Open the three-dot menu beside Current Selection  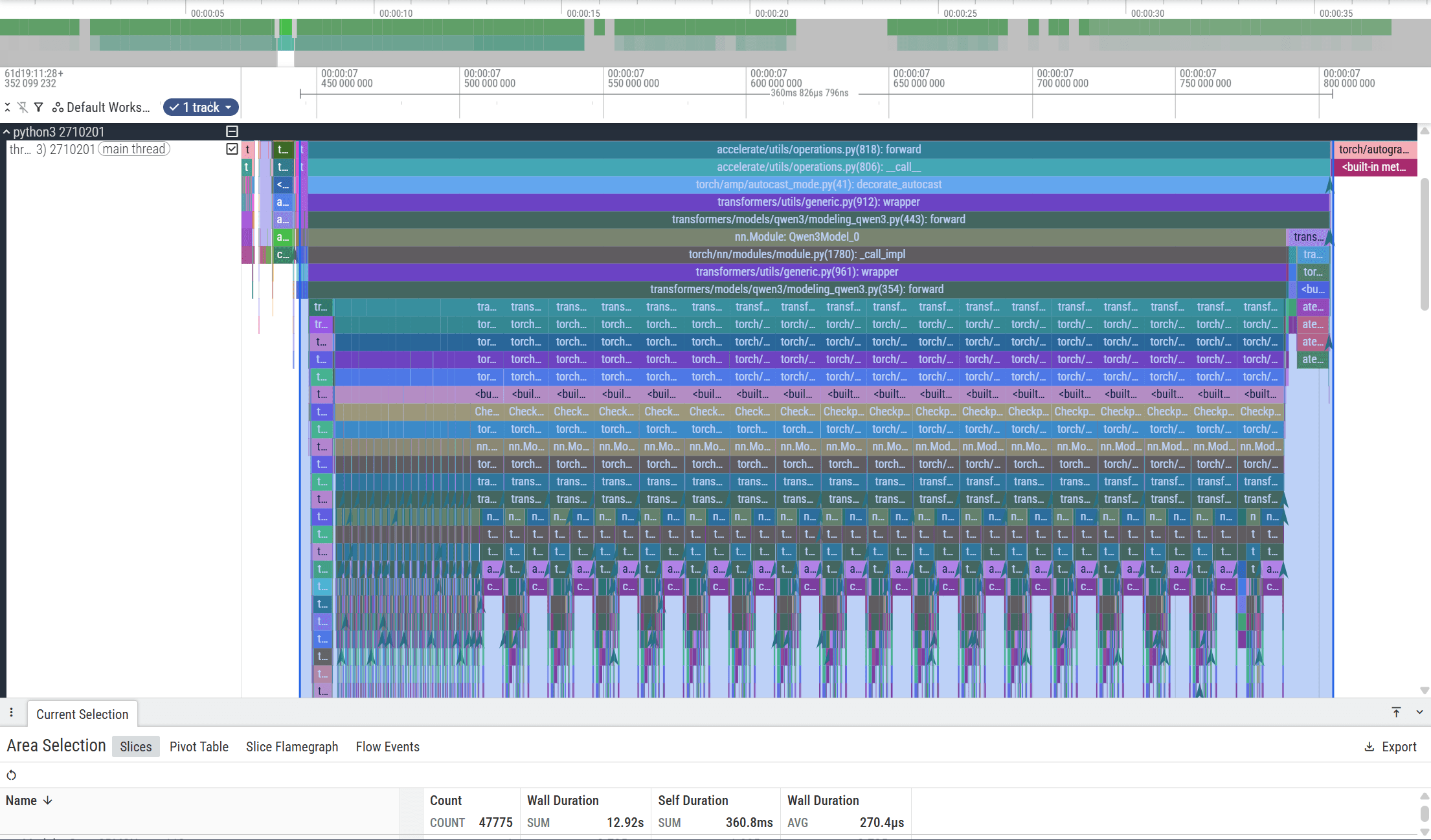(x=11, y=713)
